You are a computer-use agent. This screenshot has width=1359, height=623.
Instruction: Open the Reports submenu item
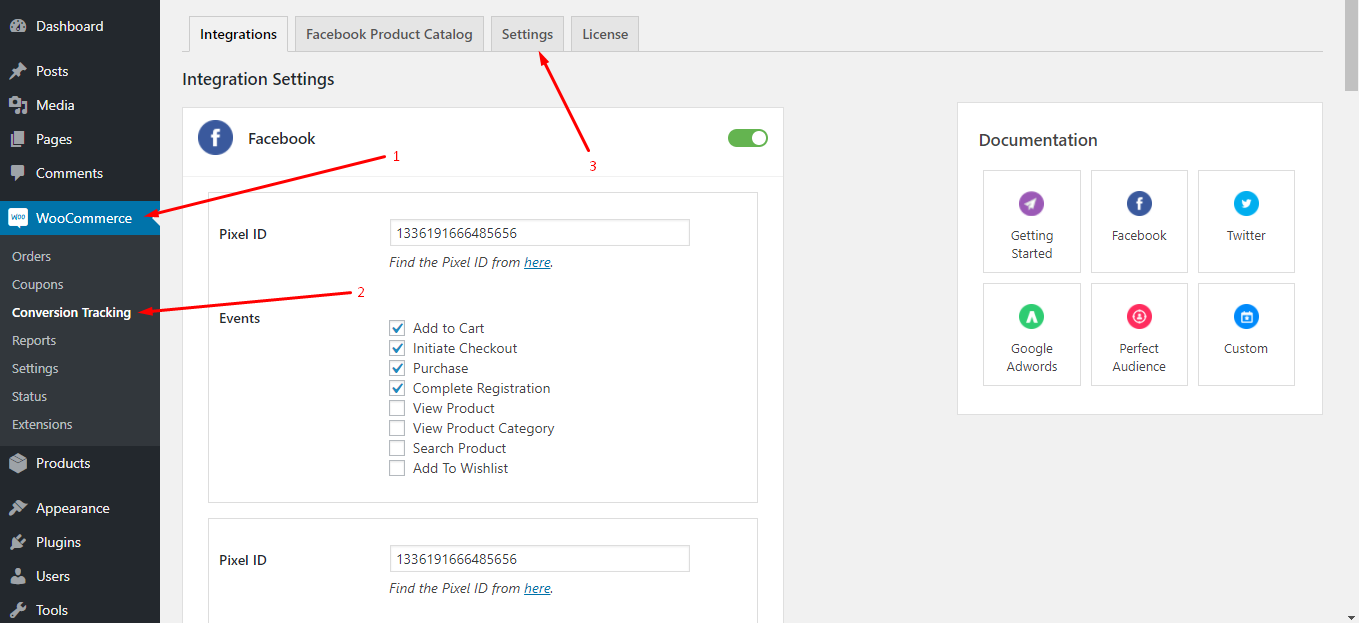click(x=34, y=340)
